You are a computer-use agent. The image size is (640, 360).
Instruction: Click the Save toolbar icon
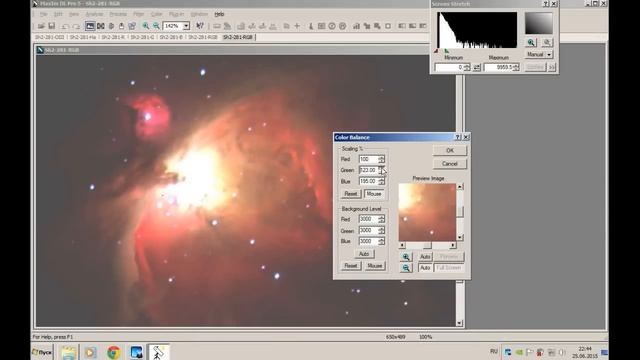pos(51,26)
